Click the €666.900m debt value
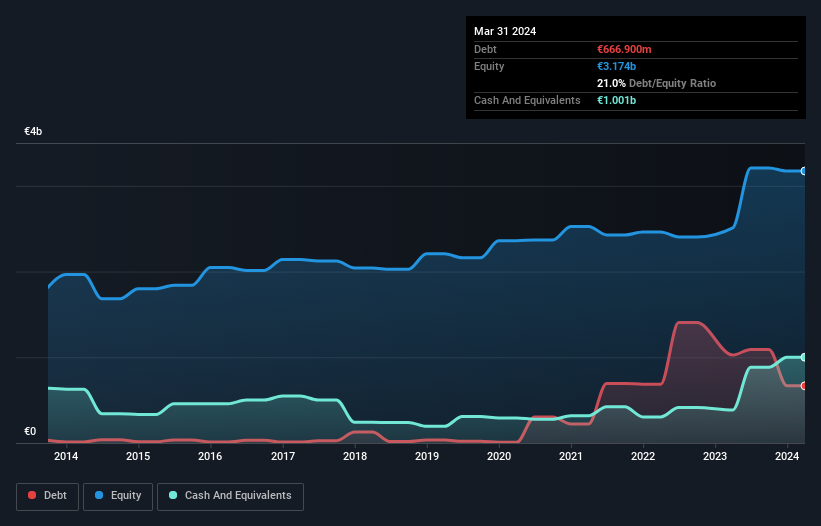The image size is (821, 526). [624, 49]
